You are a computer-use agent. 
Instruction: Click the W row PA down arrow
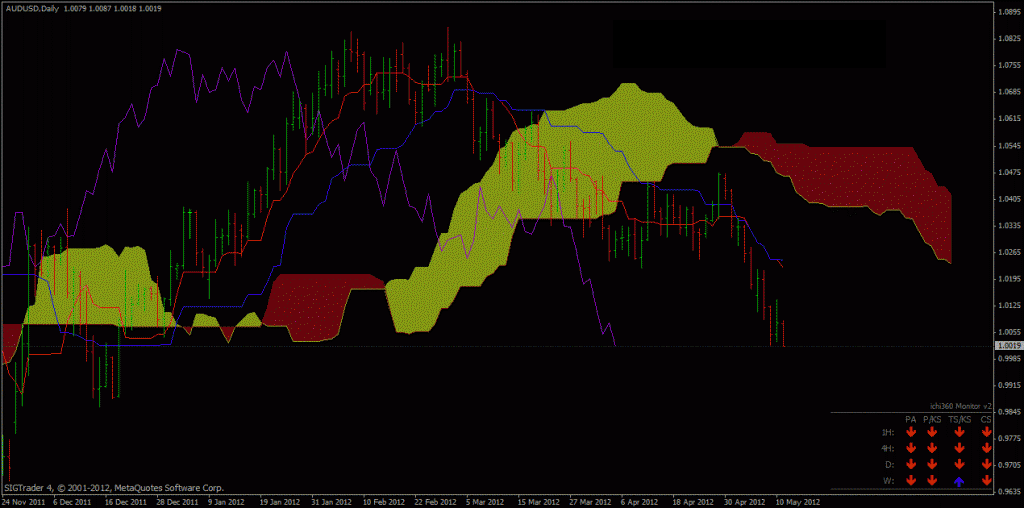click(x=911, y=481)
